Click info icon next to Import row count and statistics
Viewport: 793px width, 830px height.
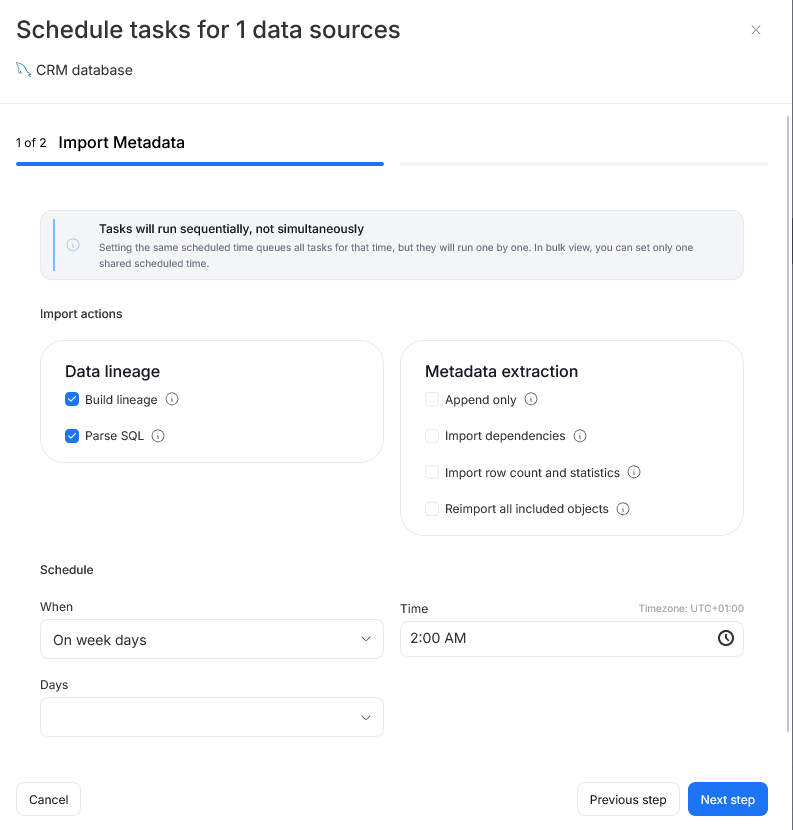tap(634, 472)
